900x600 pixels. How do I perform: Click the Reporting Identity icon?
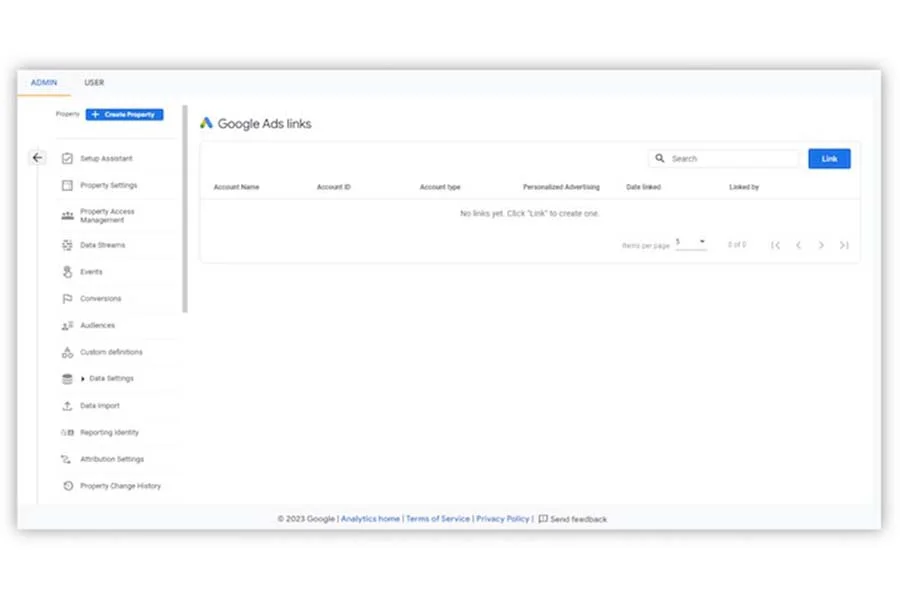pos(67,432)
